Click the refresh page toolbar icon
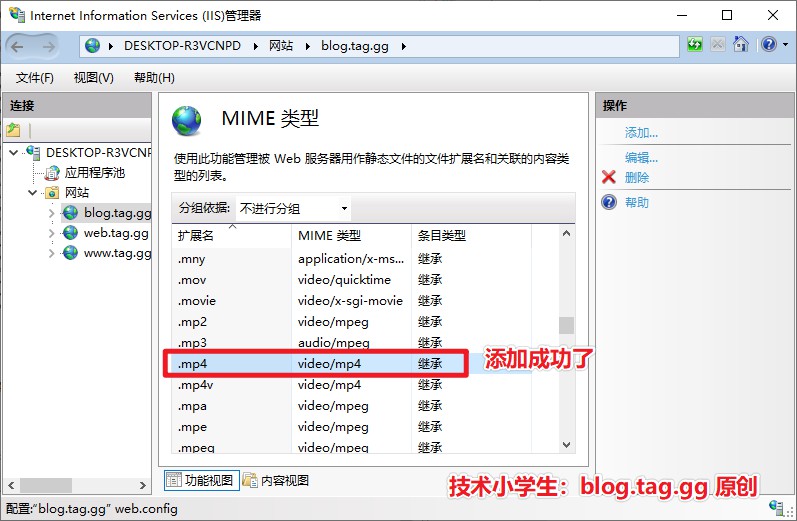Screen dimensions: 797x521 pyautogui.click(x=695, y=45)
